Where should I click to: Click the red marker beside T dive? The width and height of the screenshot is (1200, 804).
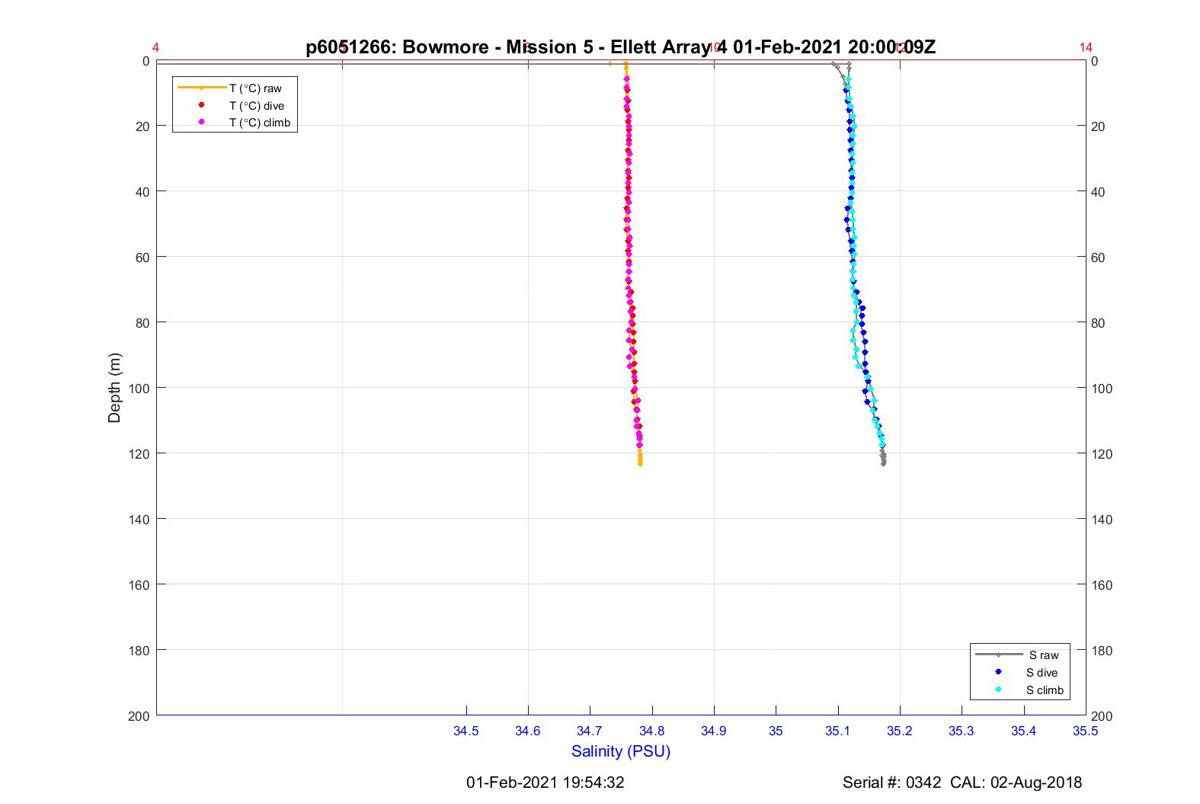pos(201,105)
